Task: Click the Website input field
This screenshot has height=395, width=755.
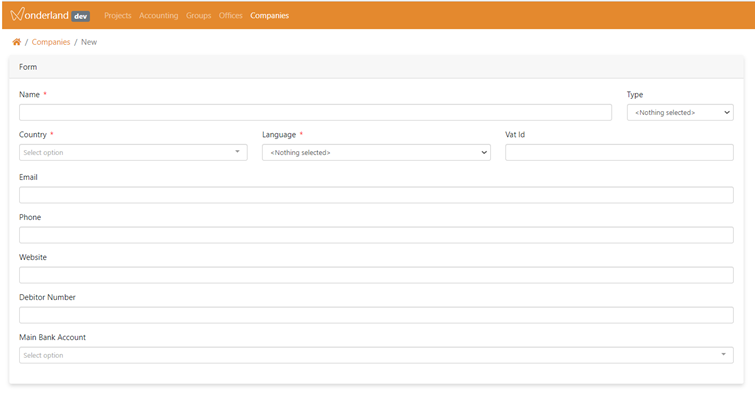Action: [x=376, y=275]
